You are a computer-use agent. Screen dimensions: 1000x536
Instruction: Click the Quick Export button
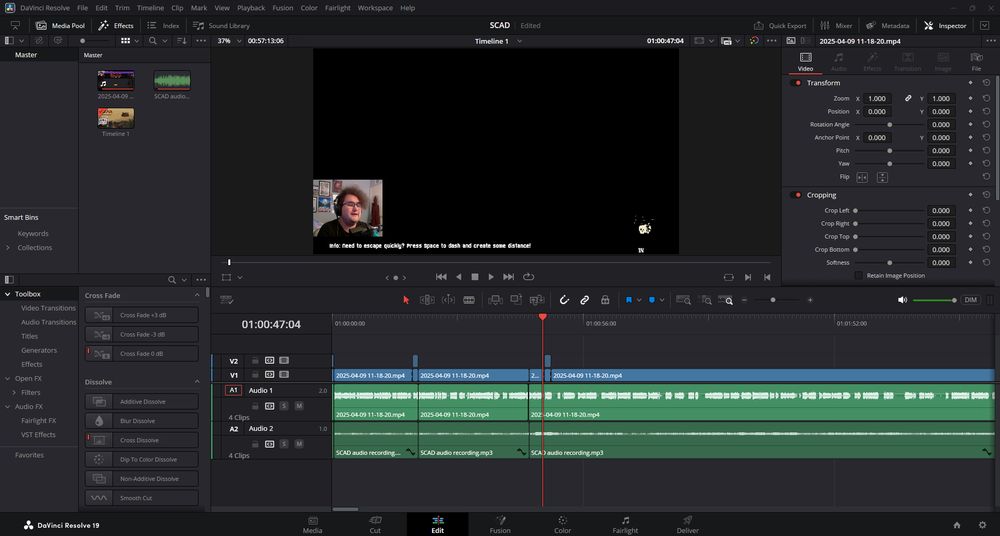point(779,26)
